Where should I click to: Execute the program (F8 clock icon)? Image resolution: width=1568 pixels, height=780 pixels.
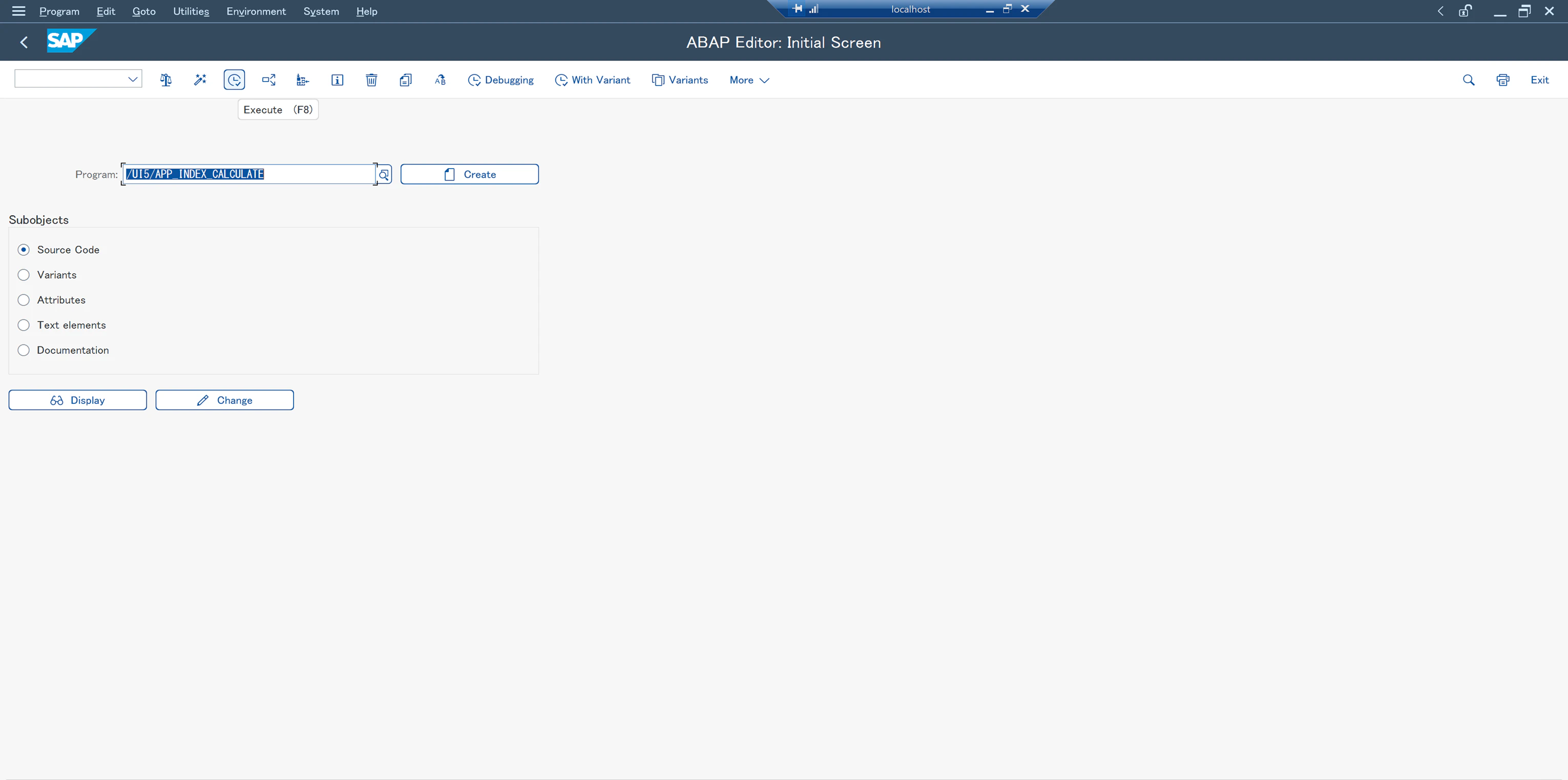tap(234, 80)
